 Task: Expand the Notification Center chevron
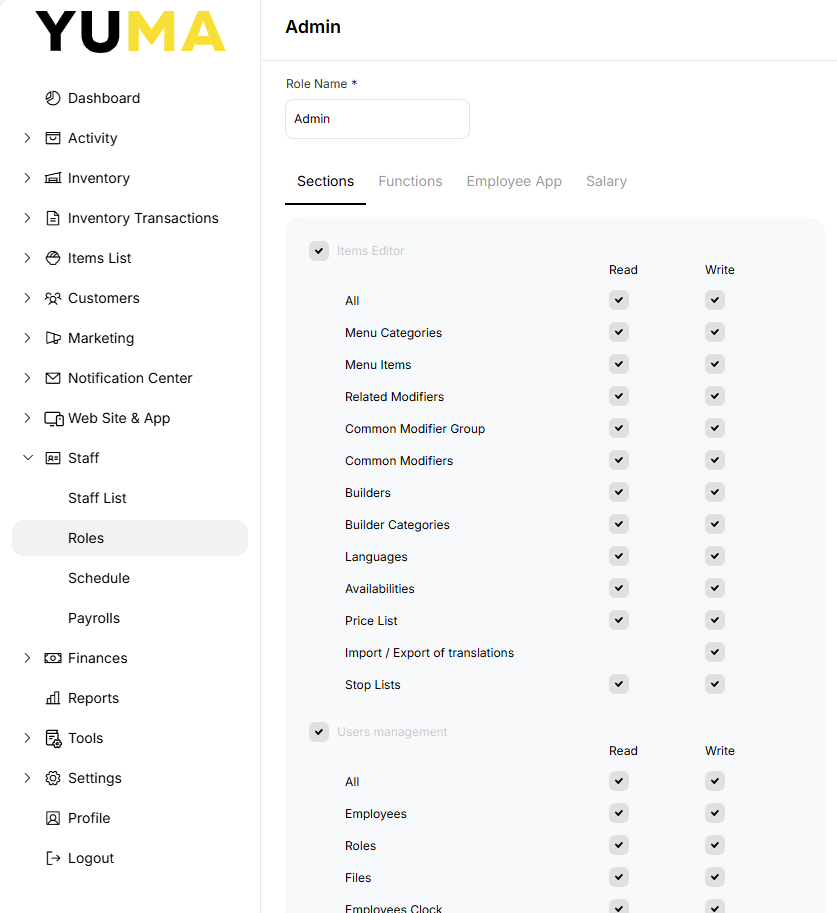tap(27, 378)
